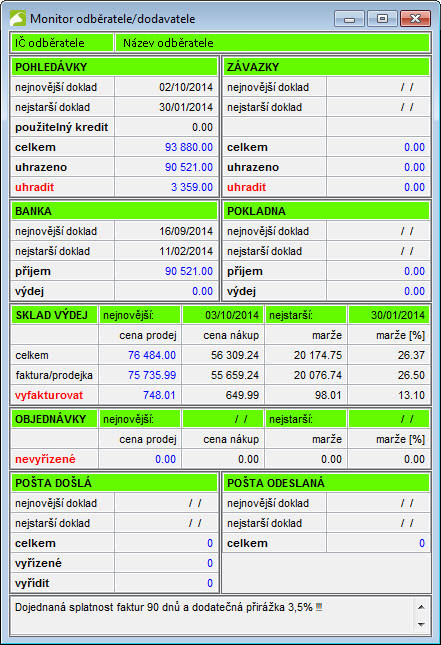Maximize the Monitor window
The width and height of the screenshot is (441, 645).
(382, 19)
